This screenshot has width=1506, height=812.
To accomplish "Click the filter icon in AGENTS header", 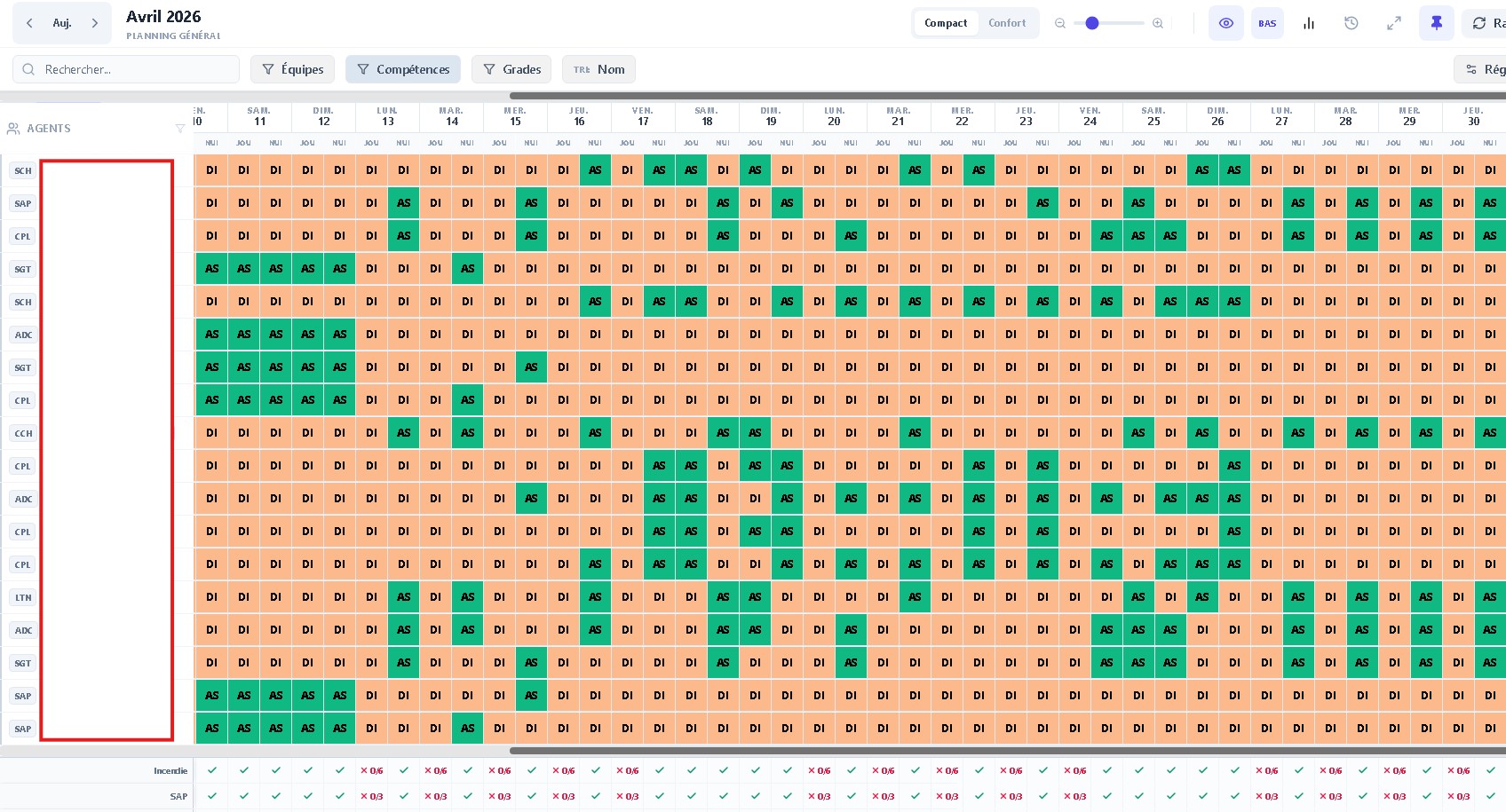I will click(x=180, y=129).
